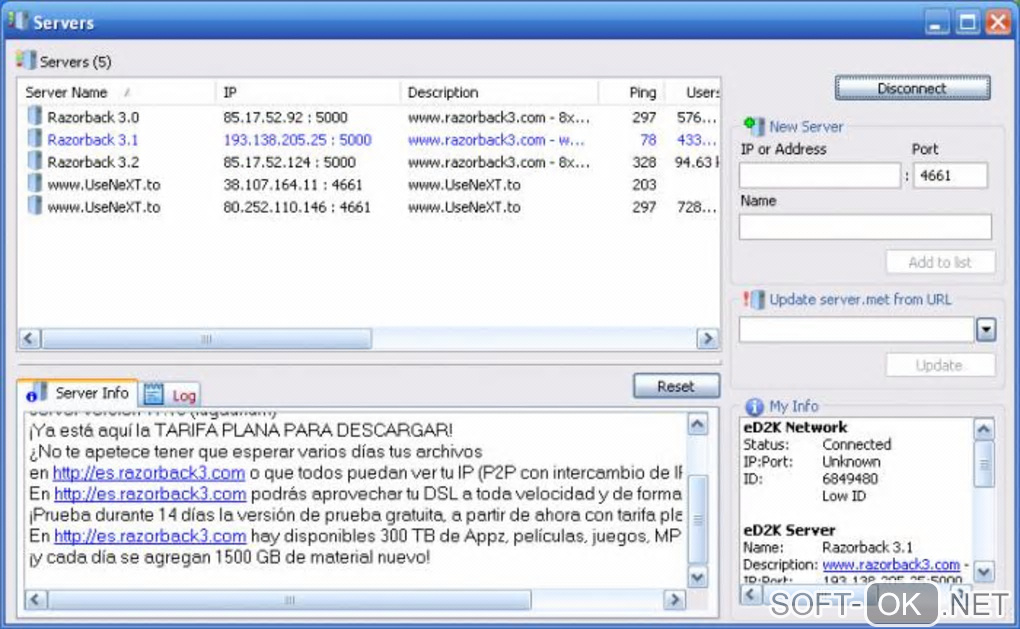Open the server.met URL dropdown

[x=986, y=330]
